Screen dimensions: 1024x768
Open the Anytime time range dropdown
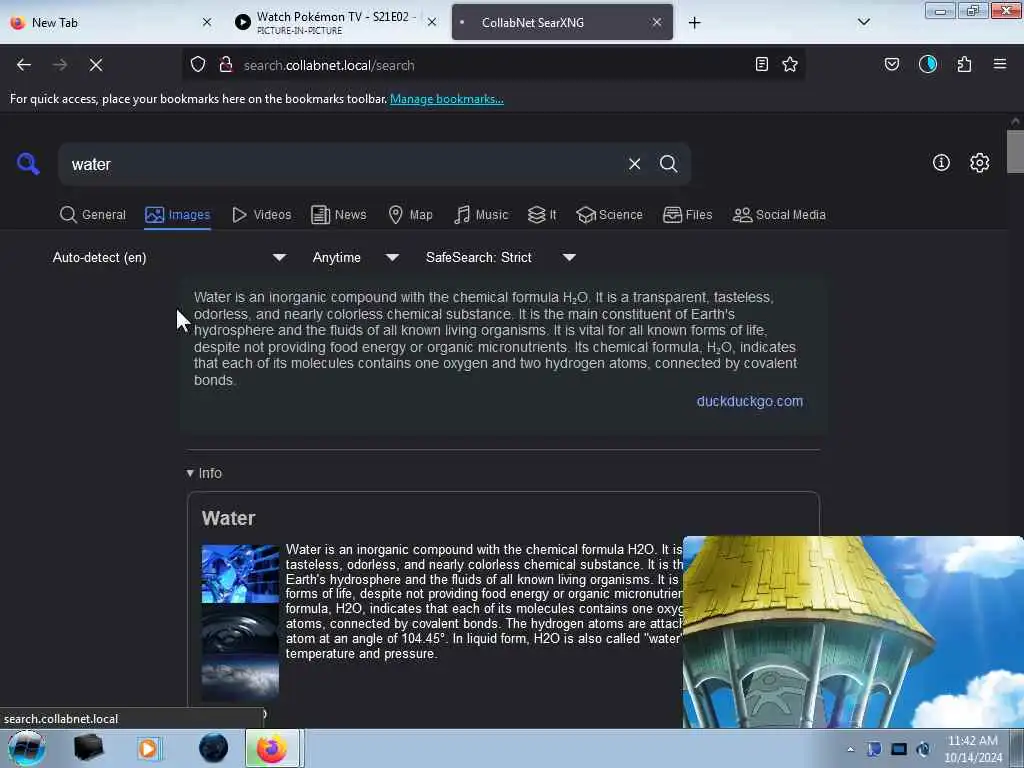(355, 257)
